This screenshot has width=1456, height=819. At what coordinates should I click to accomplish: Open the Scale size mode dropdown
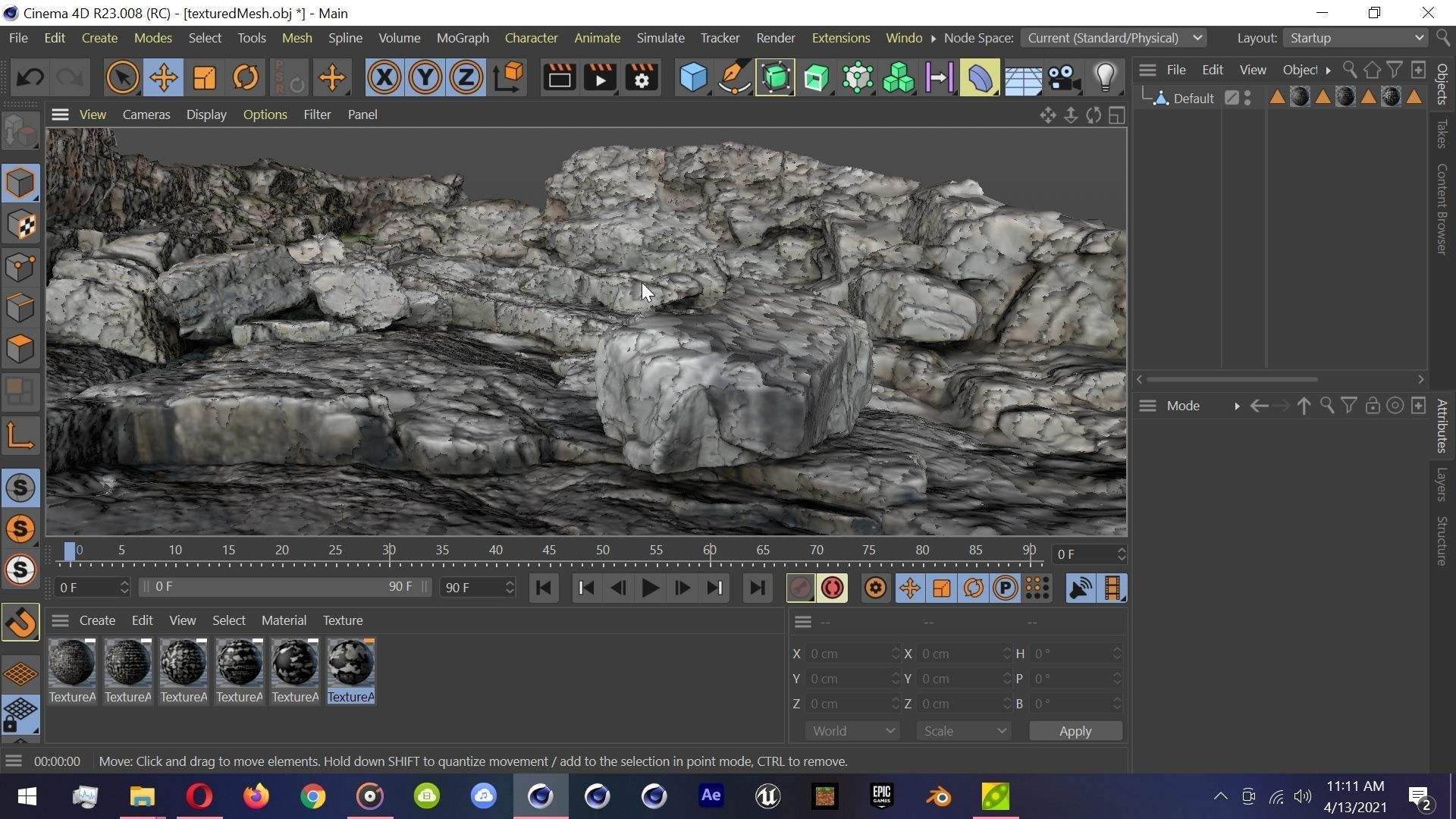tap(963, 731)
